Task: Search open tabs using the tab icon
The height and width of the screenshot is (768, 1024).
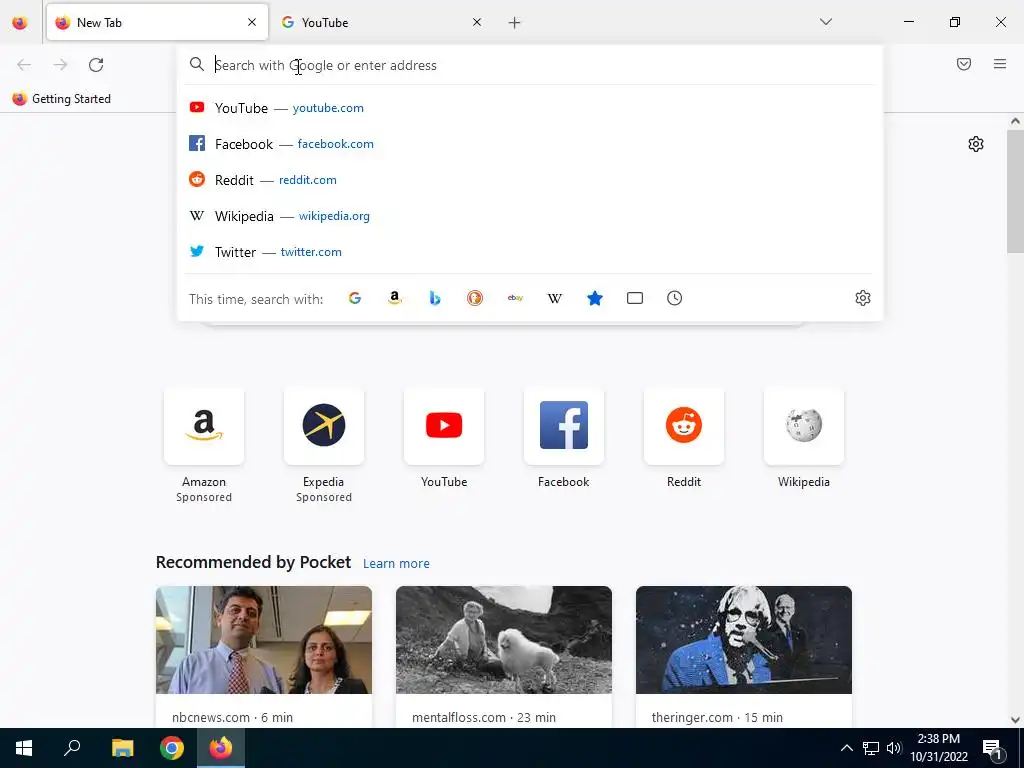Action: coord(635,298)
